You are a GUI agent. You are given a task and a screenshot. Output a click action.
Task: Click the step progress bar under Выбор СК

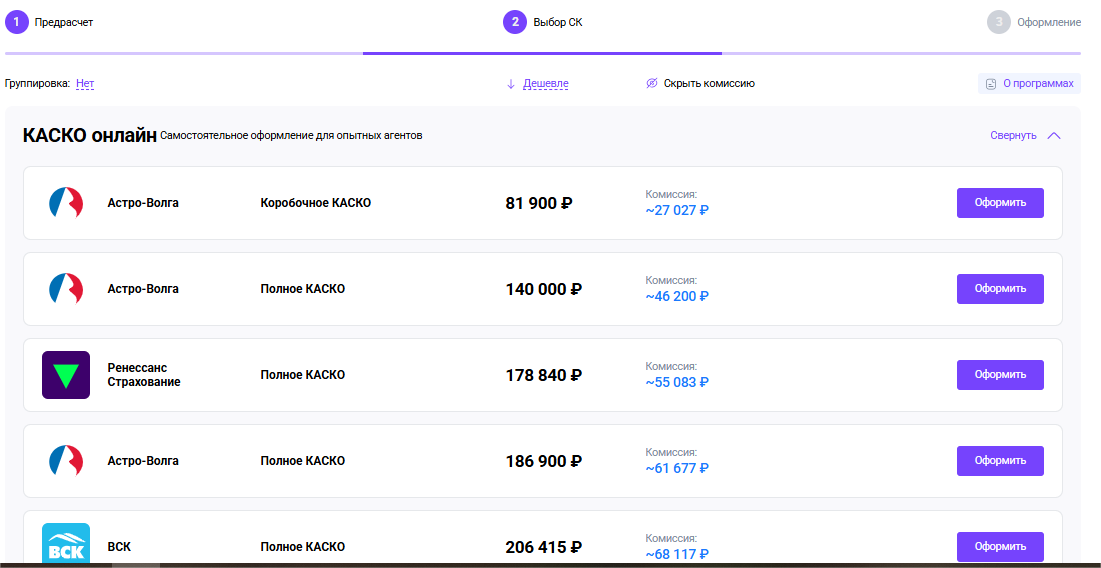point(542,53)
